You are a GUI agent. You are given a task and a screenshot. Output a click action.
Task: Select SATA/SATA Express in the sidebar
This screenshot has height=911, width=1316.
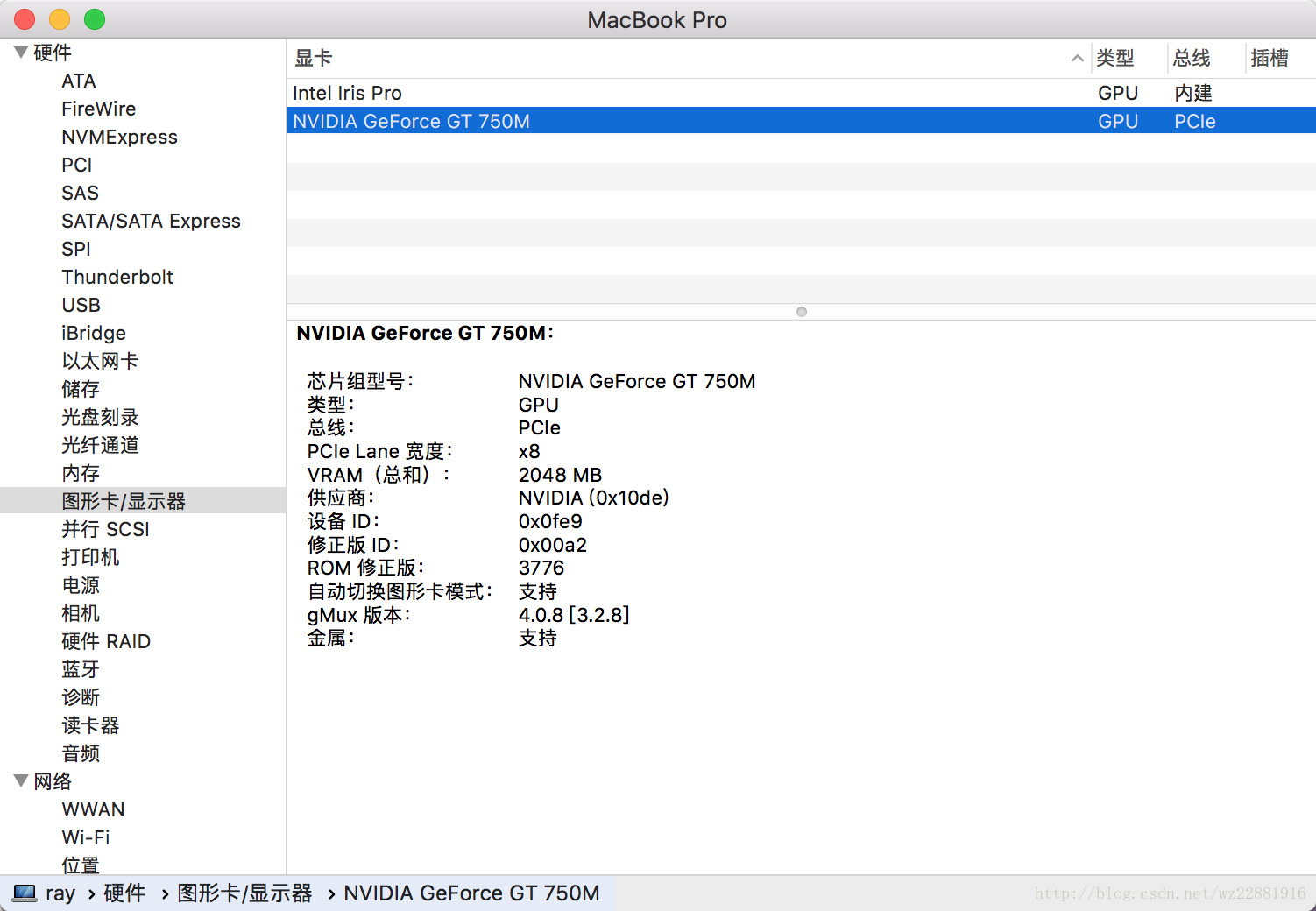coord(151,221)
